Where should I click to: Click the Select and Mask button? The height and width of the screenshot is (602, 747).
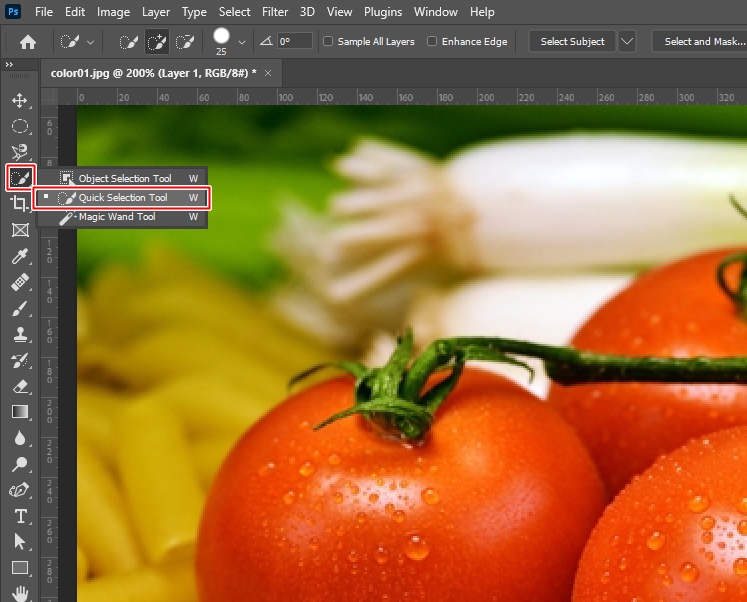click(700, 41)
